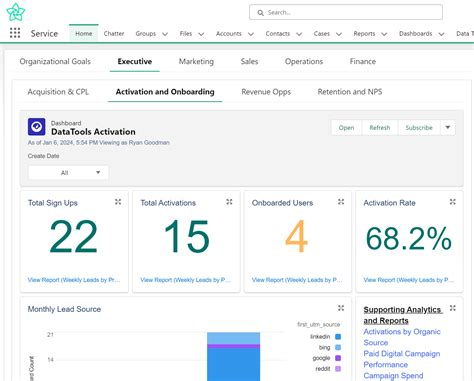Click the Total Sign Ups value 22
The image size is (474, 381).
(x=73, y=237)
